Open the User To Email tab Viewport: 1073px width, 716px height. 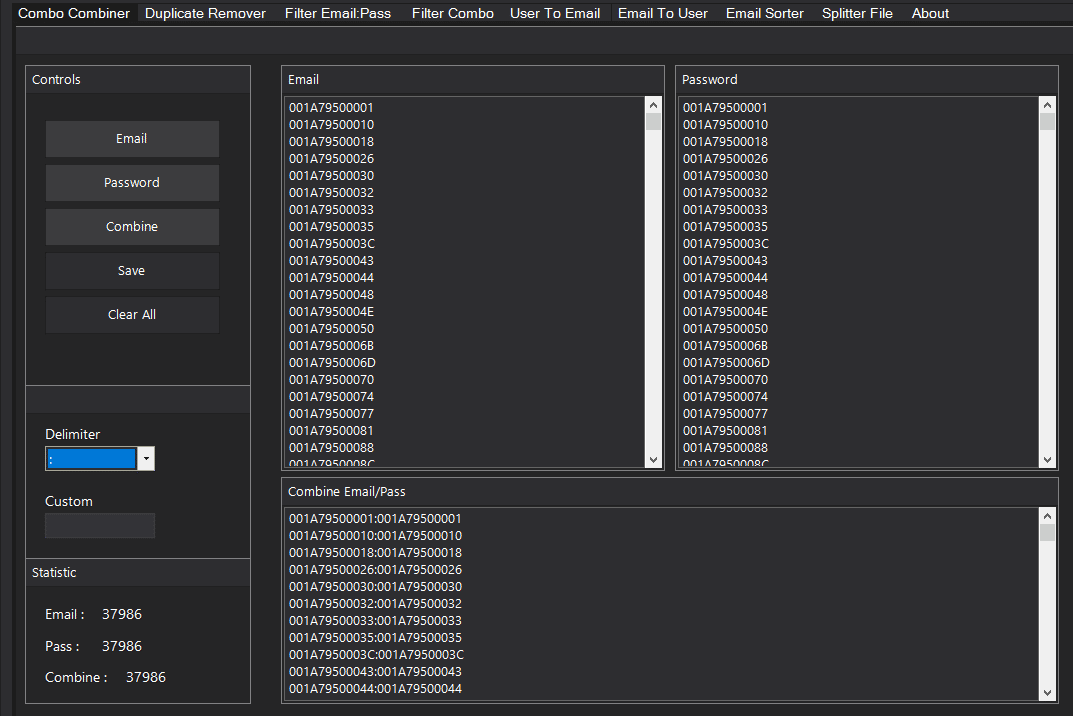click(555, 13)
